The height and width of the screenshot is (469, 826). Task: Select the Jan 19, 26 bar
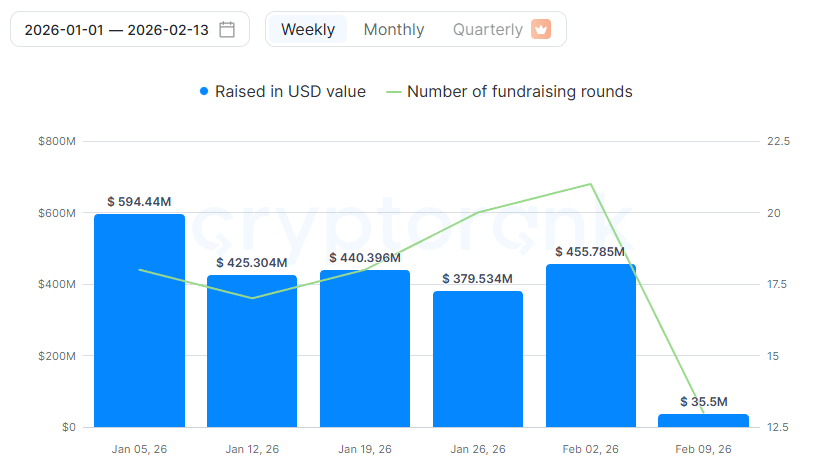tap(365, 348)
